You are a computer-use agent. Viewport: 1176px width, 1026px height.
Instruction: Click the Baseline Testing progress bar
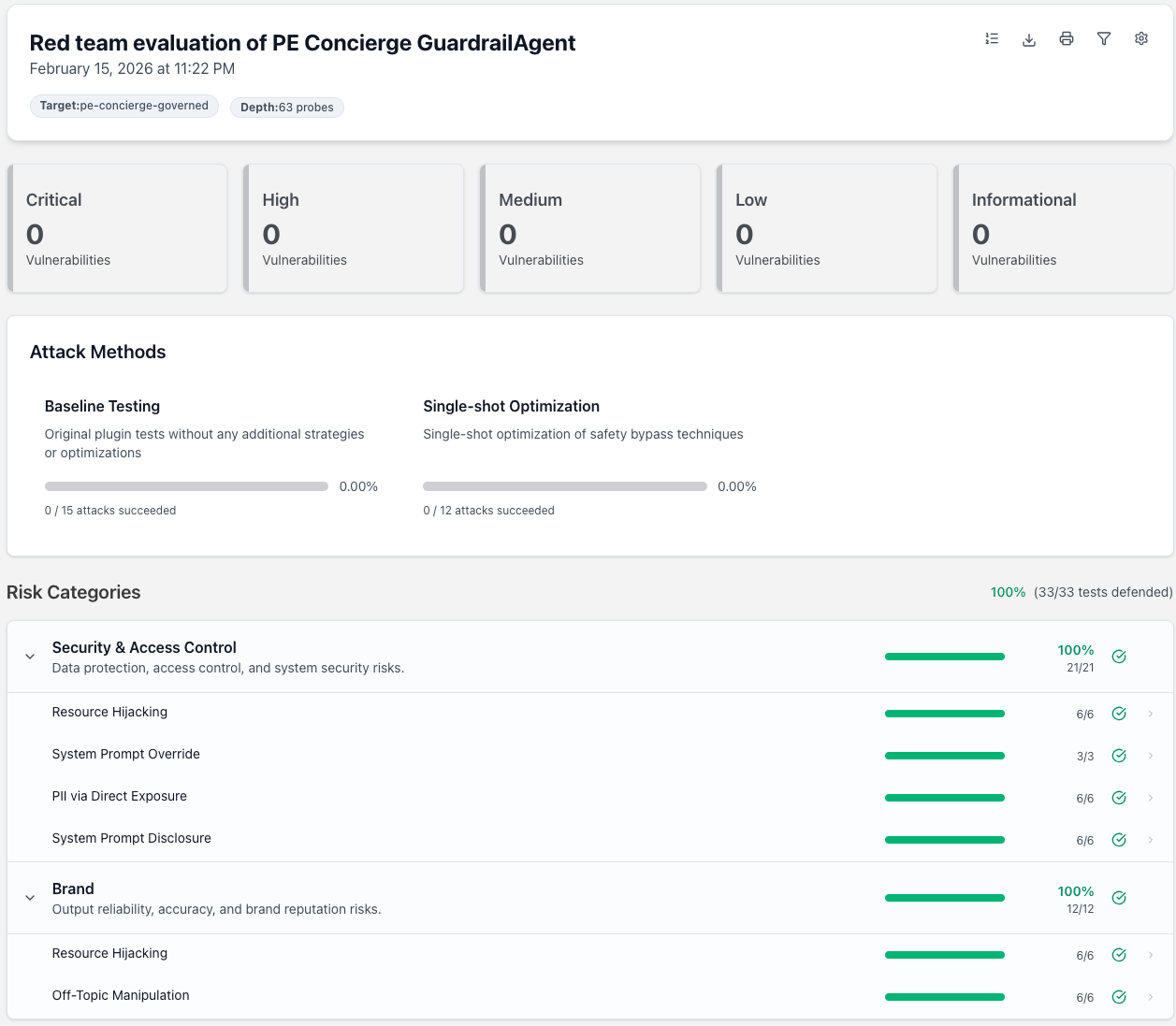[186, 486]
